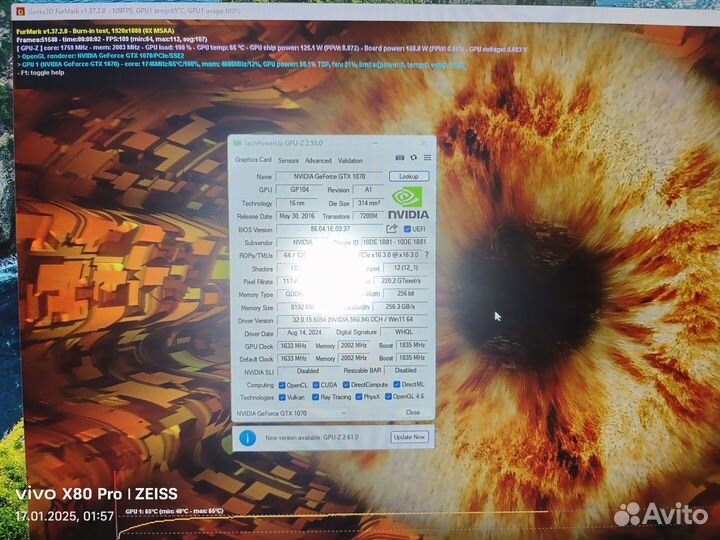Screen dimensions: 720x540
Task: Click the New version available GPU-Z message
Action: coord(312,438)
